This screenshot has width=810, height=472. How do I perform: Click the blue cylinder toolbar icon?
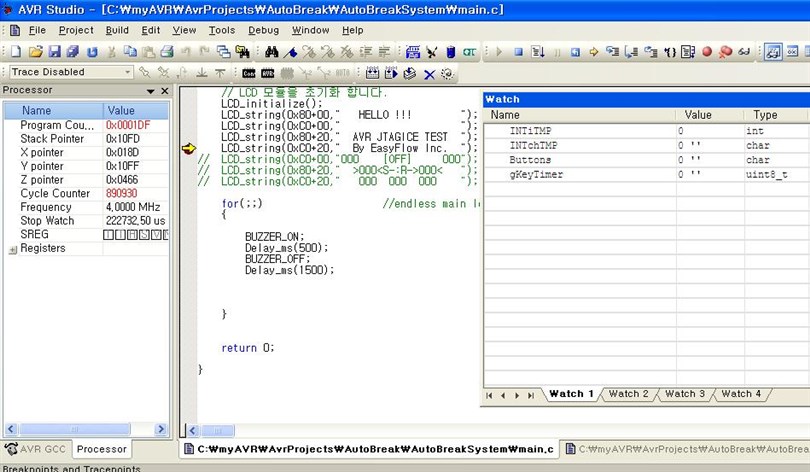click(x=450, y=52)
